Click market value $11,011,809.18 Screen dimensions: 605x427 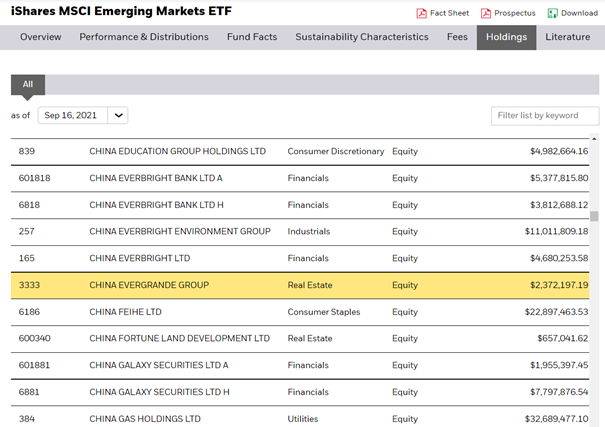(556, 231)
